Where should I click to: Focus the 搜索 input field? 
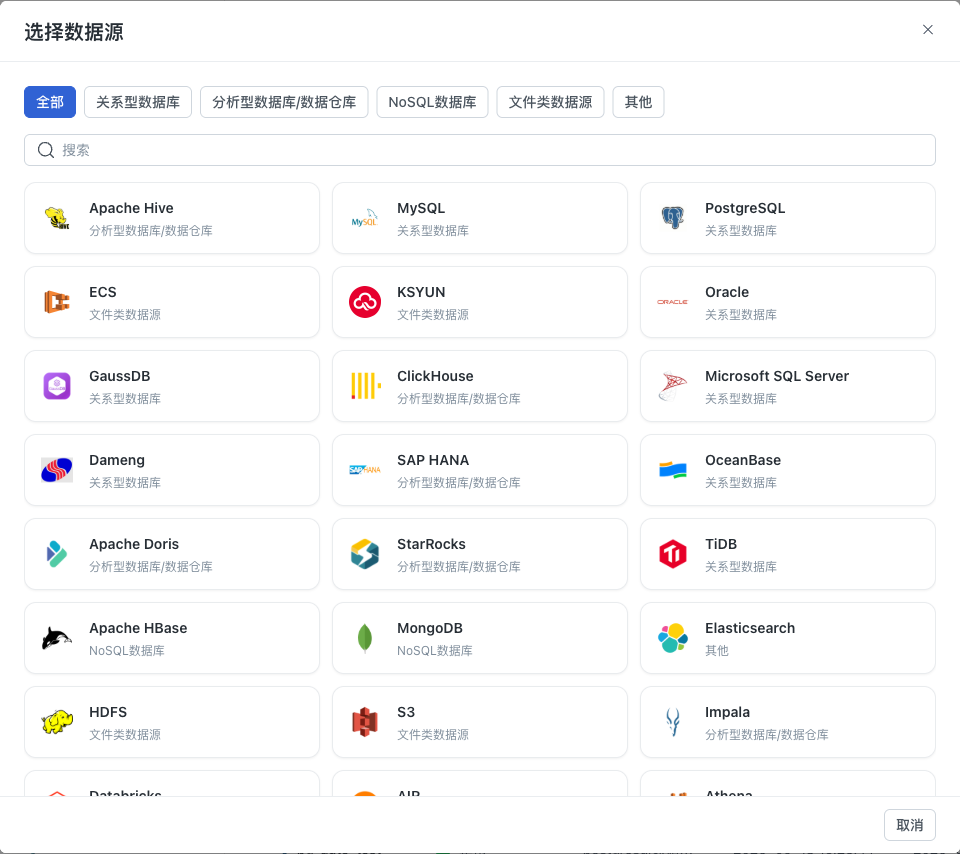click(x=480, y=150)
